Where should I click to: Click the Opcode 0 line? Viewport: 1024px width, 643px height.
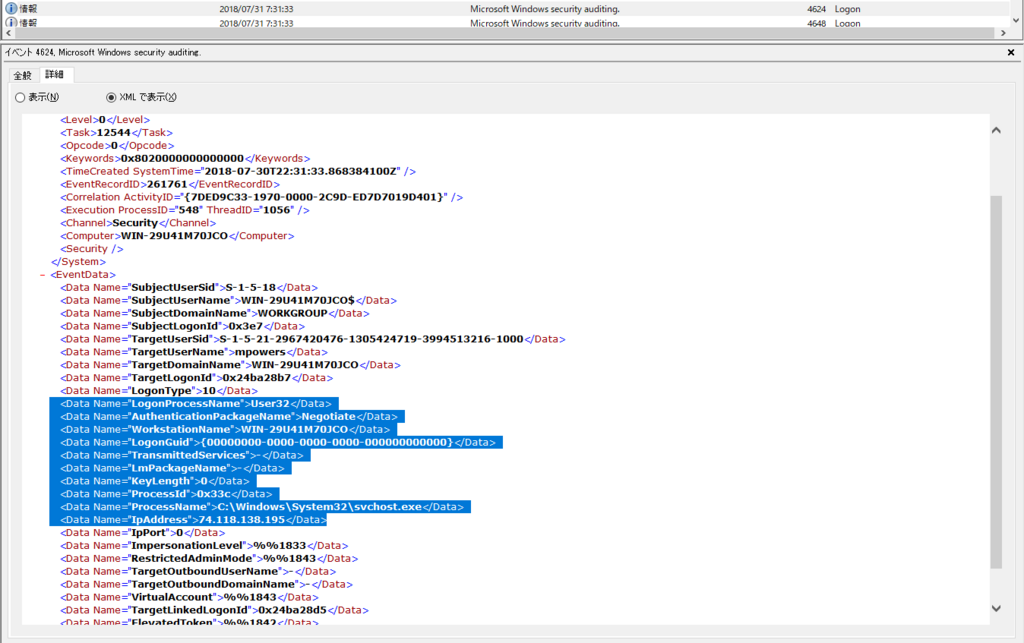117,146
